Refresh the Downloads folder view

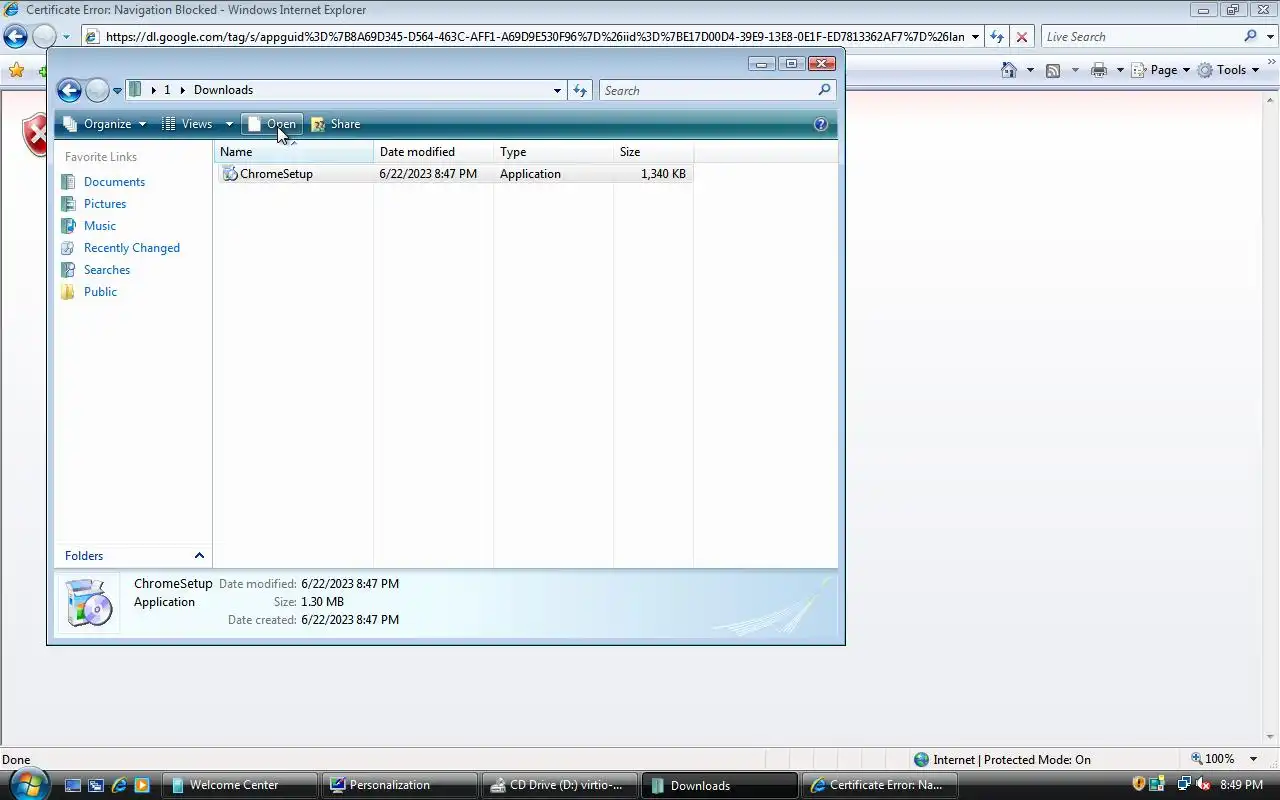point(580,91)
